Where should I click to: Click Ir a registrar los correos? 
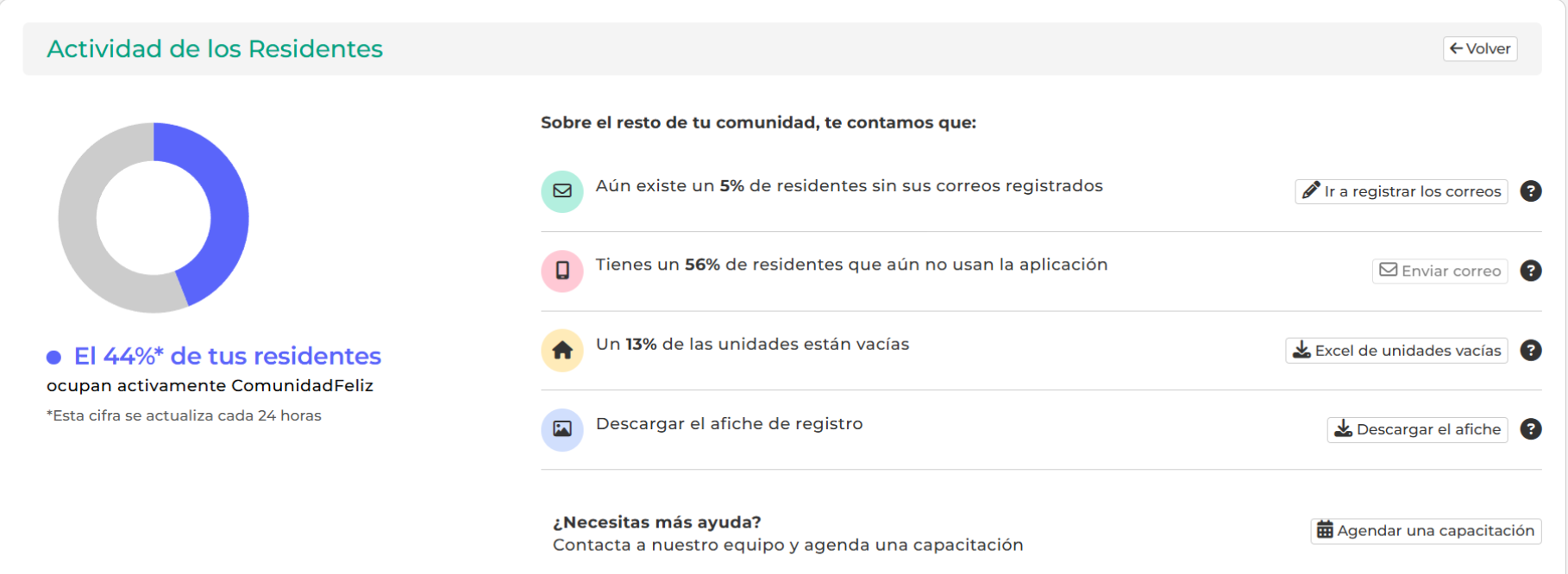(x=1401, y=191)
